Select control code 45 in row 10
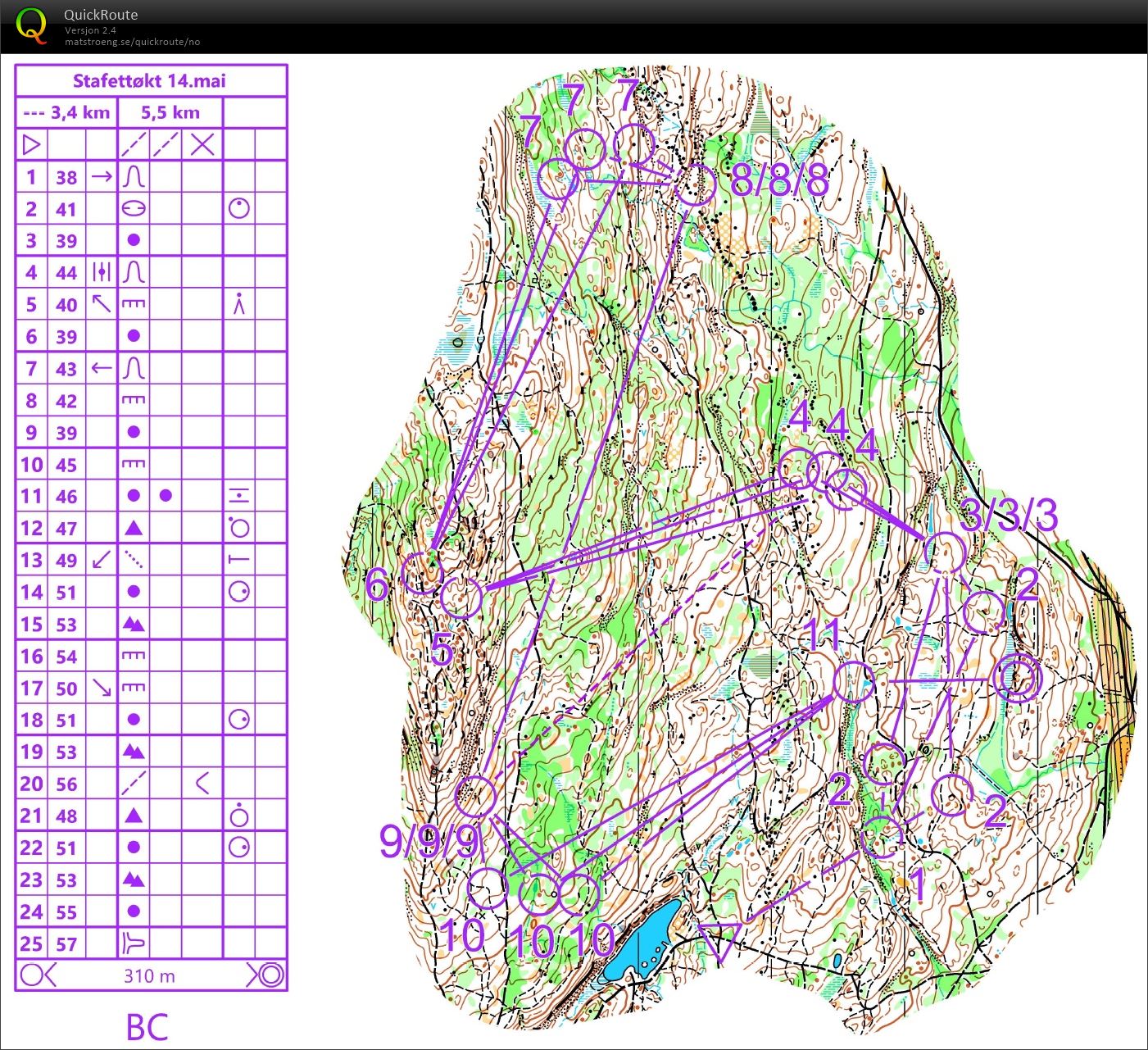The height and width of the screenshot is (1050, 1148). (x=66, y=465)
